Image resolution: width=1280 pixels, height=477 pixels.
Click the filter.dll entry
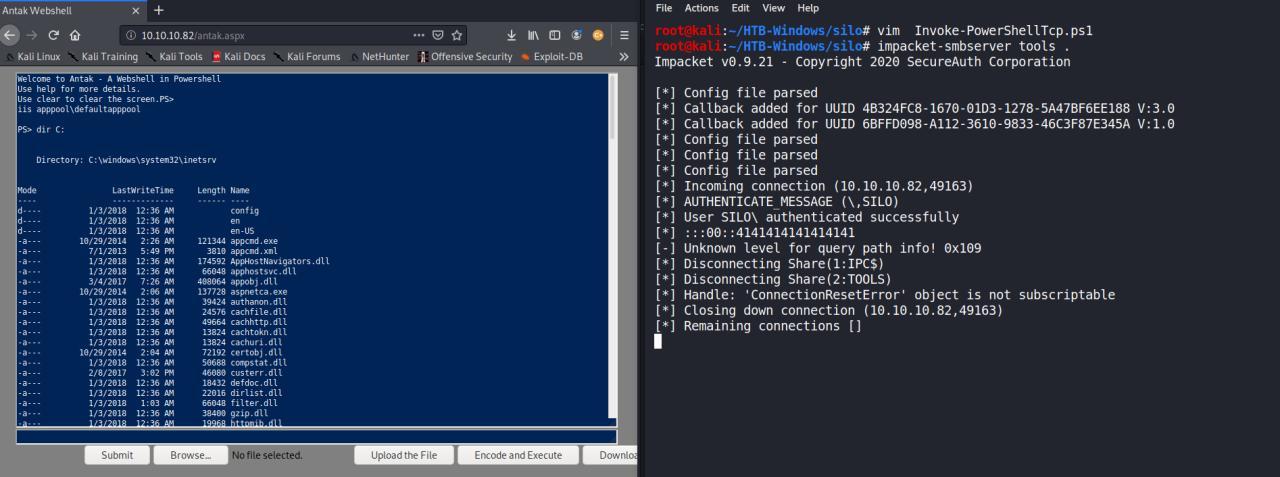[254, 401]
